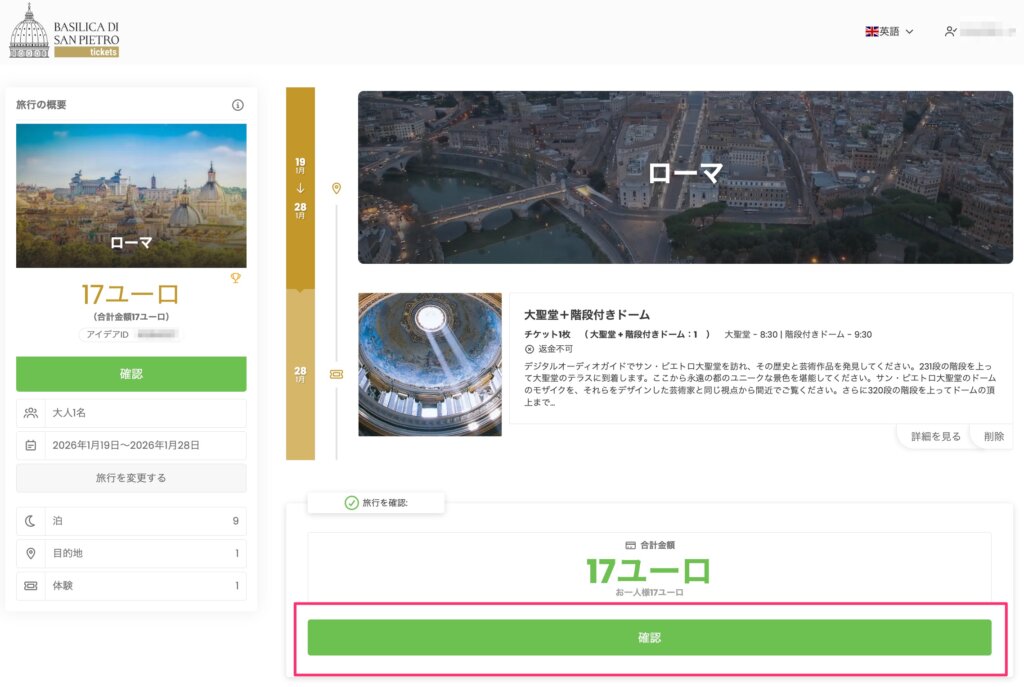Open the 英語 language dropdown
Viewport: 1024px width, 687px height.
[890, 32]
